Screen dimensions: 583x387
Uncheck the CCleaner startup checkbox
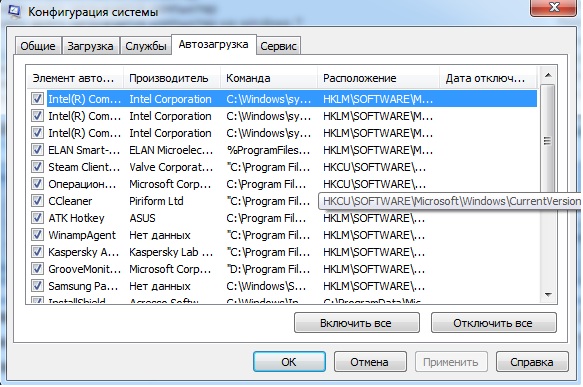point(37,201)
